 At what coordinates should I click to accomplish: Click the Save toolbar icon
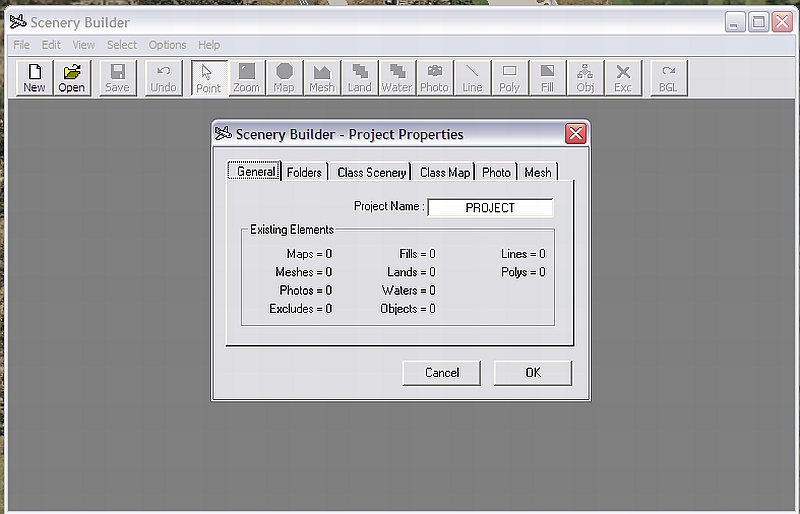(x=117, y=78)
